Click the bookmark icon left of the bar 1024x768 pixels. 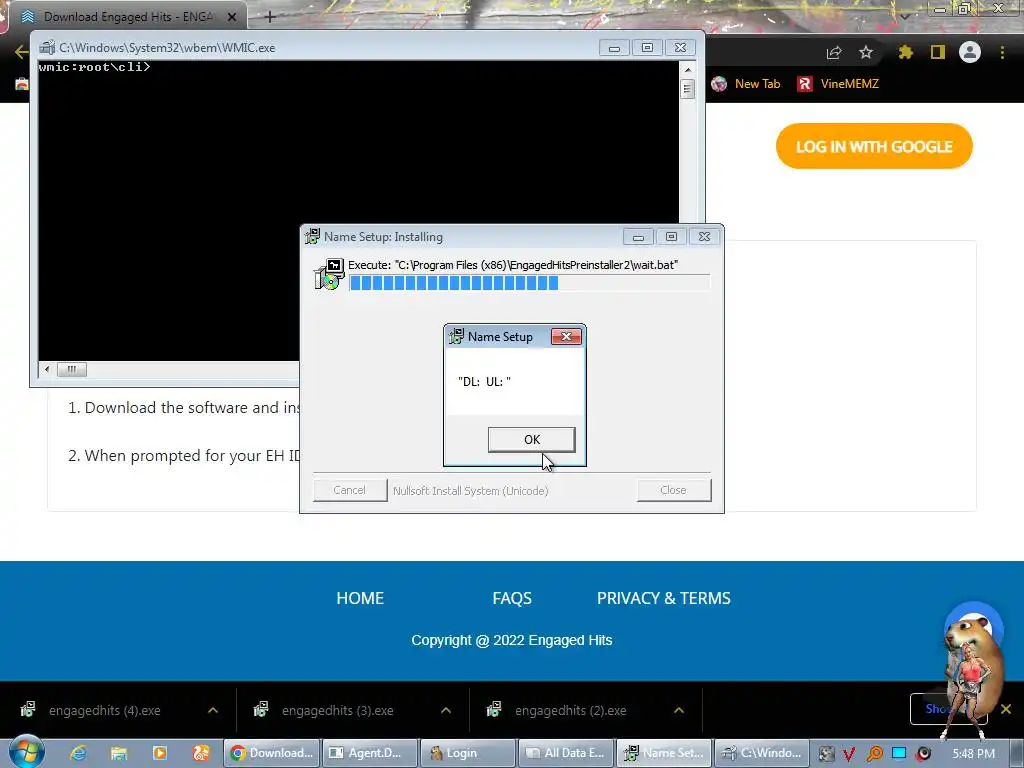[22, 84]
